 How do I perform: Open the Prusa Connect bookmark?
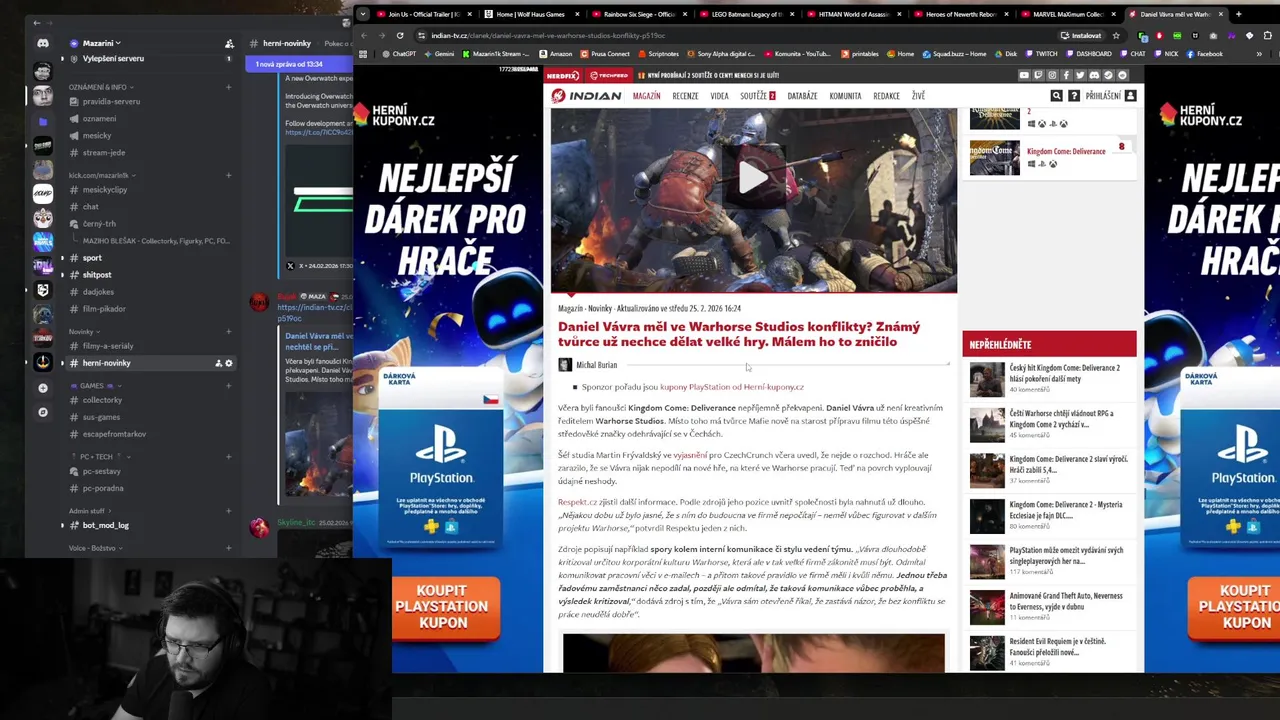tap(604, 54)
